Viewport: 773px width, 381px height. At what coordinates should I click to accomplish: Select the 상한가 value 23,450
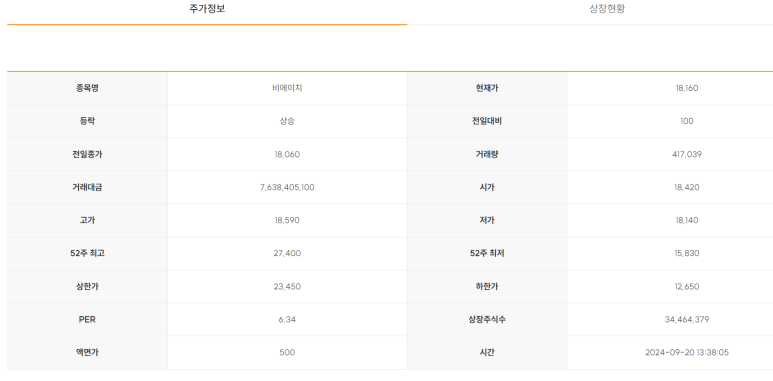pos(287,286)
